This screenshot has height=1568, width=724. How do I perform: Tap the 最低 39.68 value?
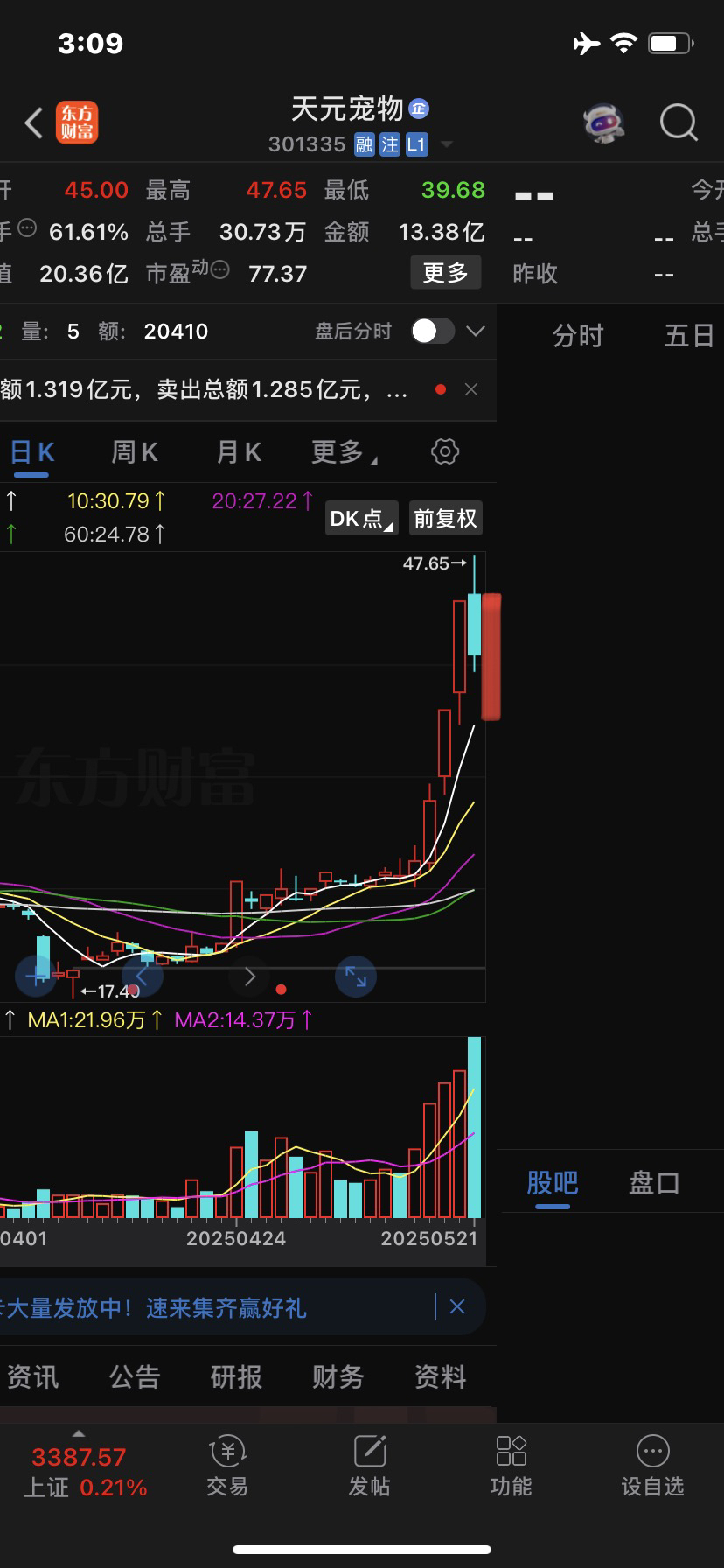point(453,190)
